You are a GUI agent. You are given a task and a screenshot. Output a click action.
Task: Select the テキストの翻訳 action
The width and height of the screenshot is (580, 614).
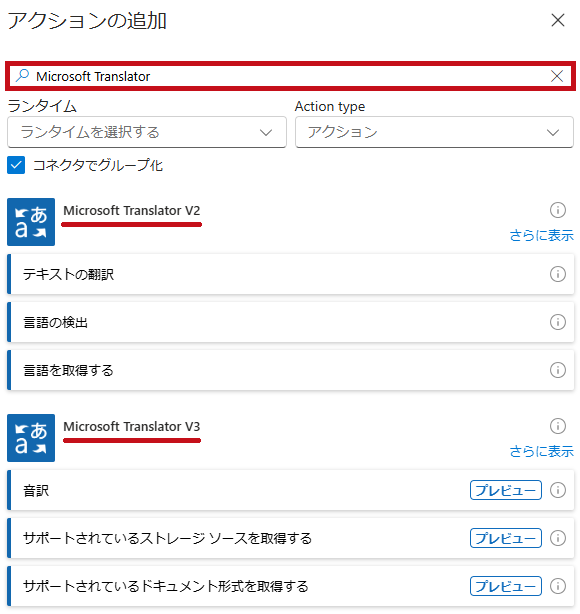coord(291,274)
